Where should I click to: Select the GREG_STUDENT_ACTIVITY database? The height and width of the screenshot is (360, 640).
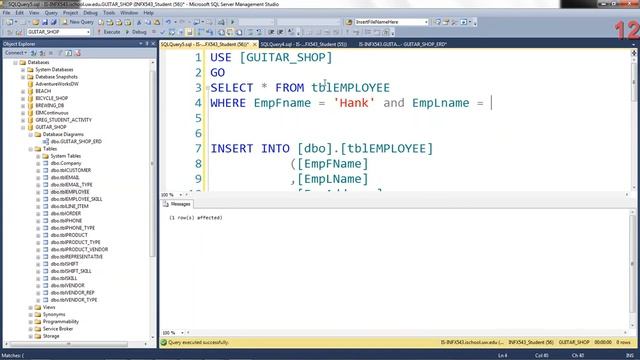63,120
